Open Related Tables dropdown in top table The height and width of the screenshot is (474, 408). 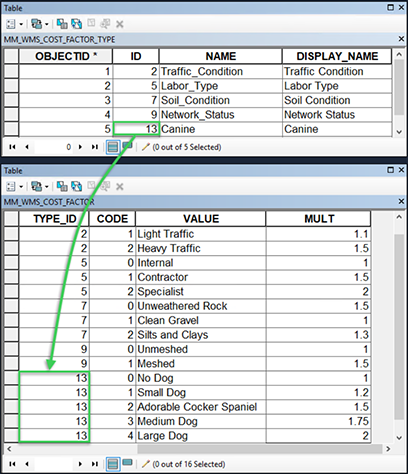[40, 24]
